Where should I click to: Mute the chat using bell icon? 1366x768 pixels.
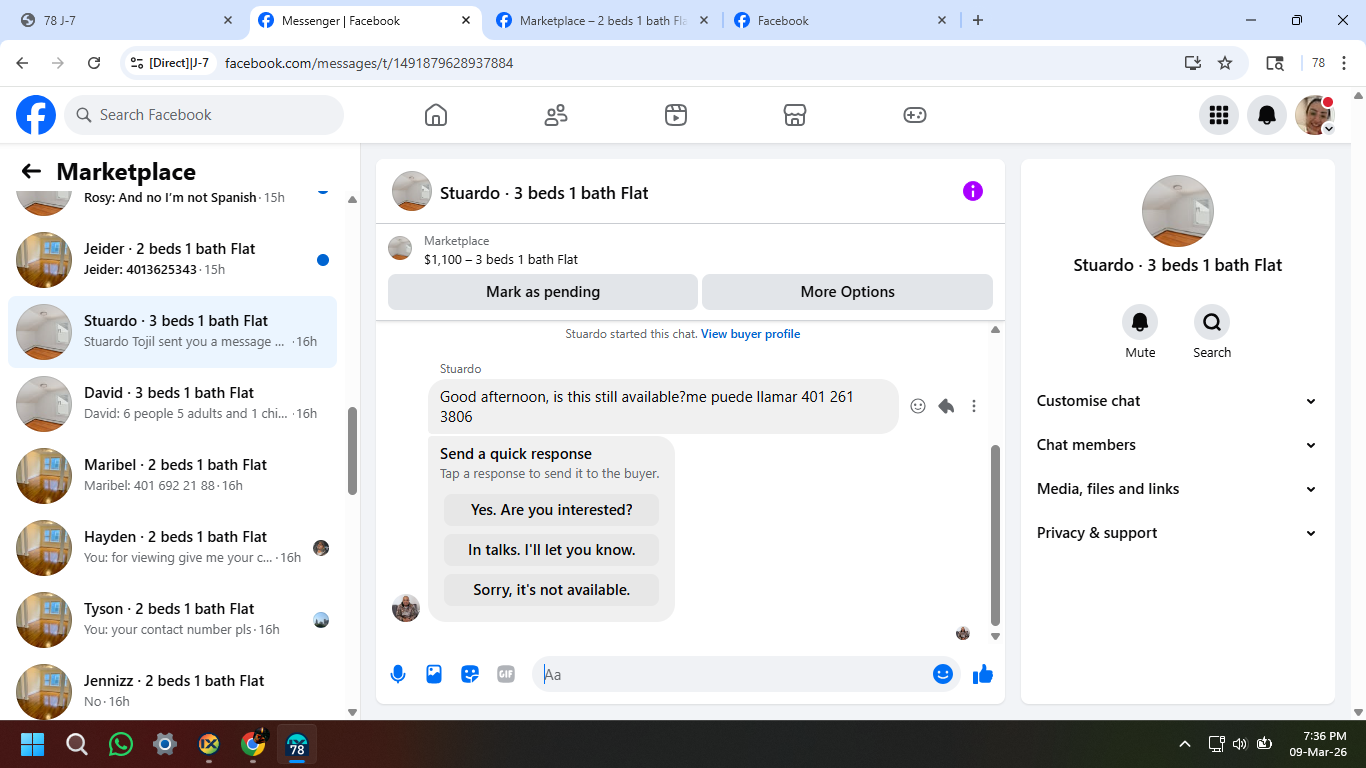[1140, 322]
